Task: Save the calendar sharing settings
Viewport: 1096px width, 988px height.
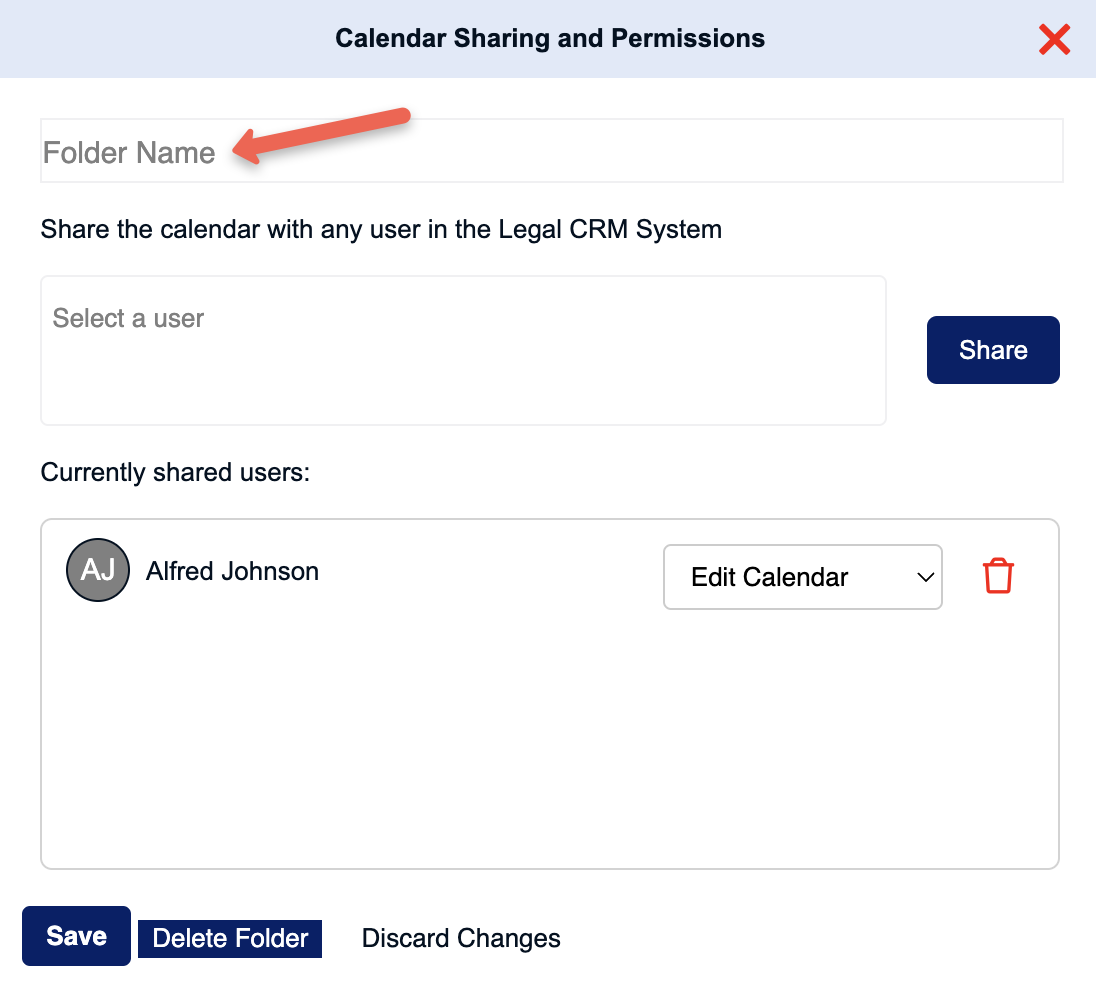Action: [x=76, y=936]
